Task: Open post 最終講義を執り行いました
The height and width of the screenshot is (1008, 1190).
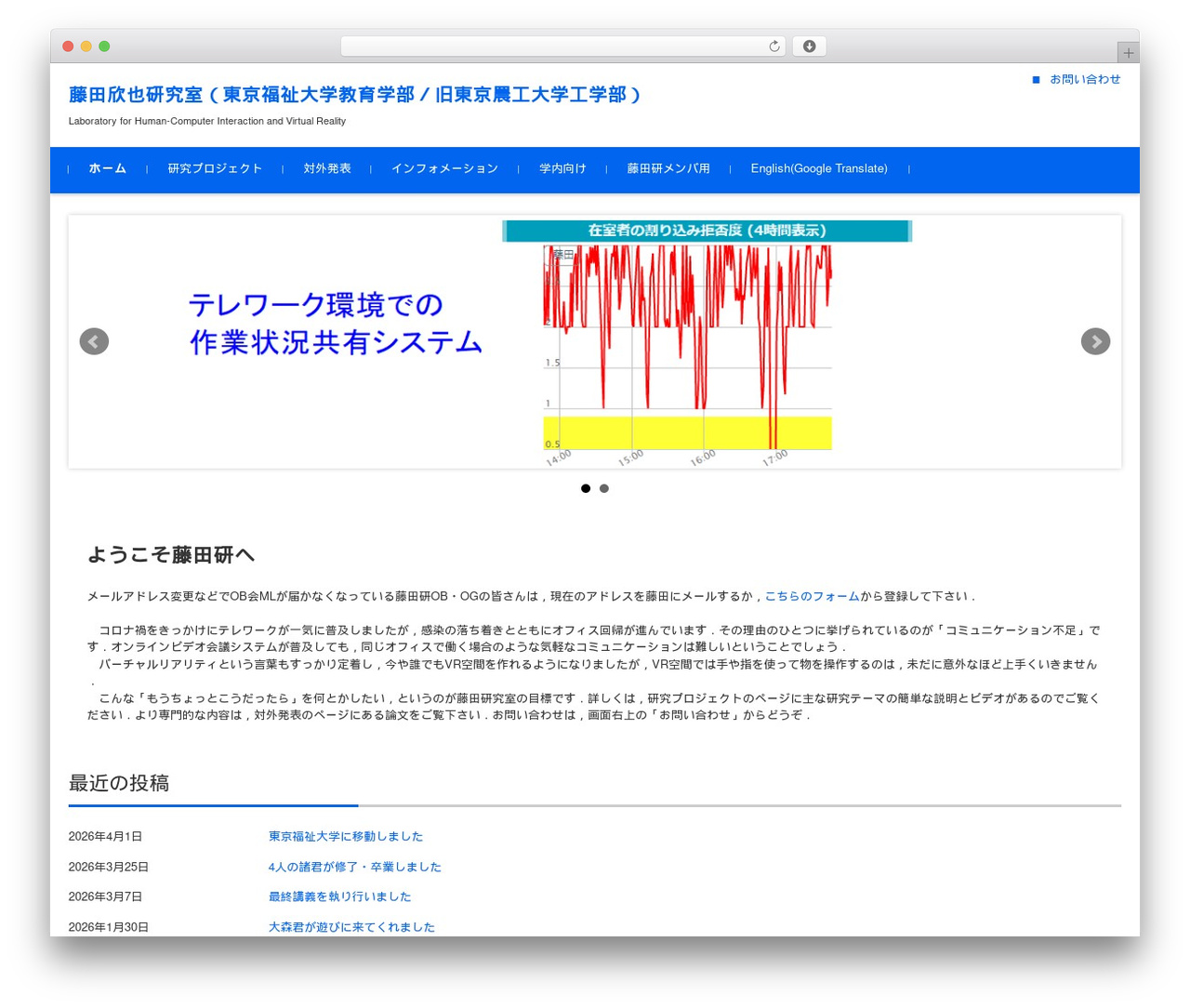Action: click(339, 896)
